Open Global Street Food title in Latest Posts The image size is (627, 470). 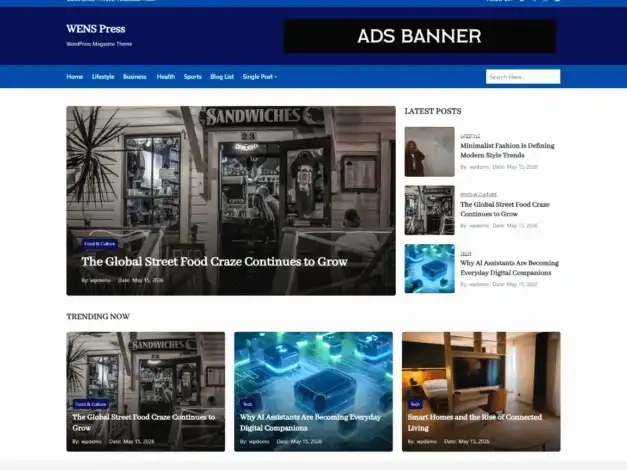pos(505,209)
